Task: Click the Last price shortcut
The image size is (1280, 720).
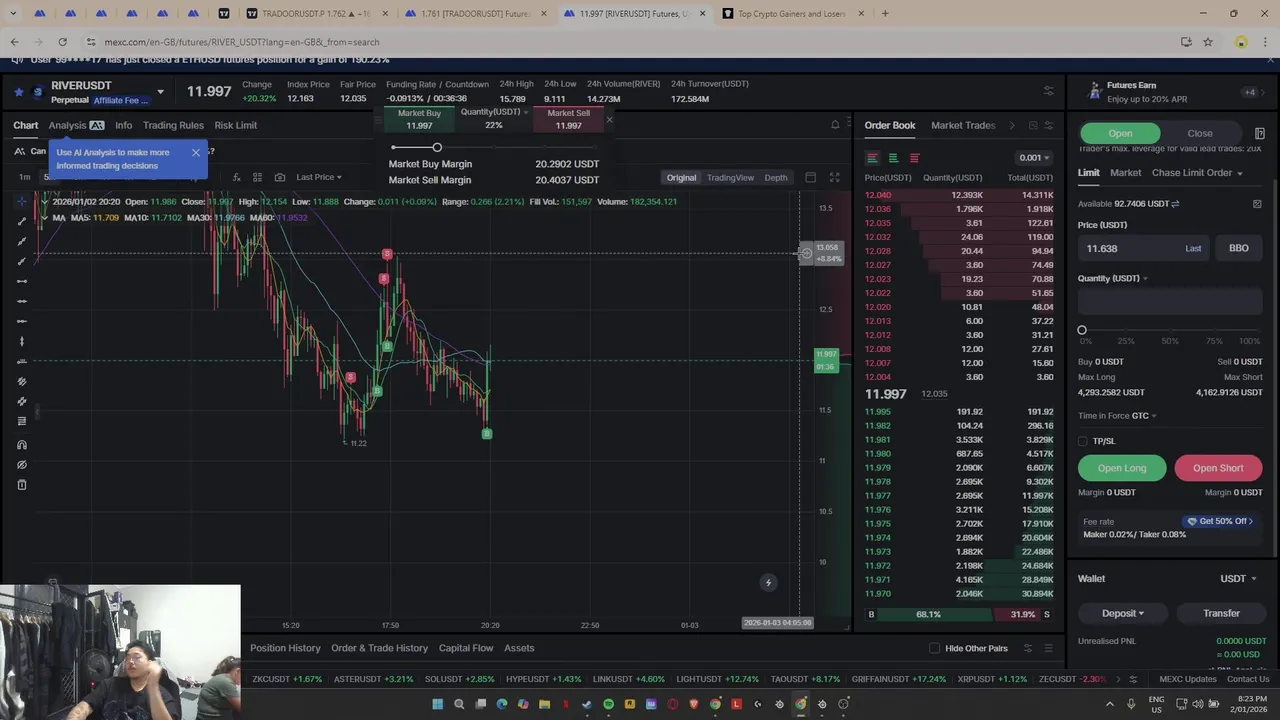Action: pos(1193,248)
